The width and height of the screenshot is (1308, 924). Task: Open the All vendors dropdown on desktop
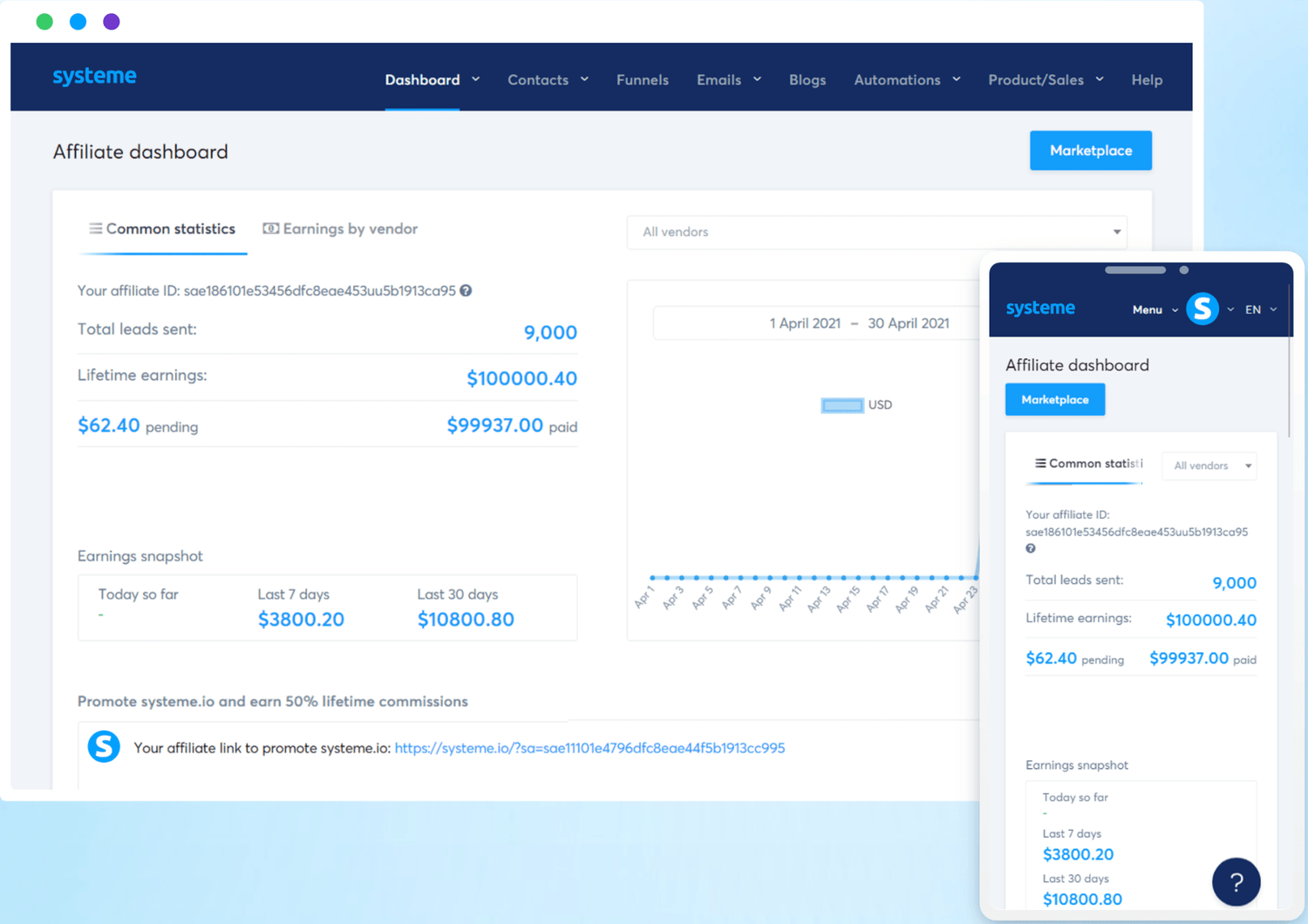tap(876, 232)
